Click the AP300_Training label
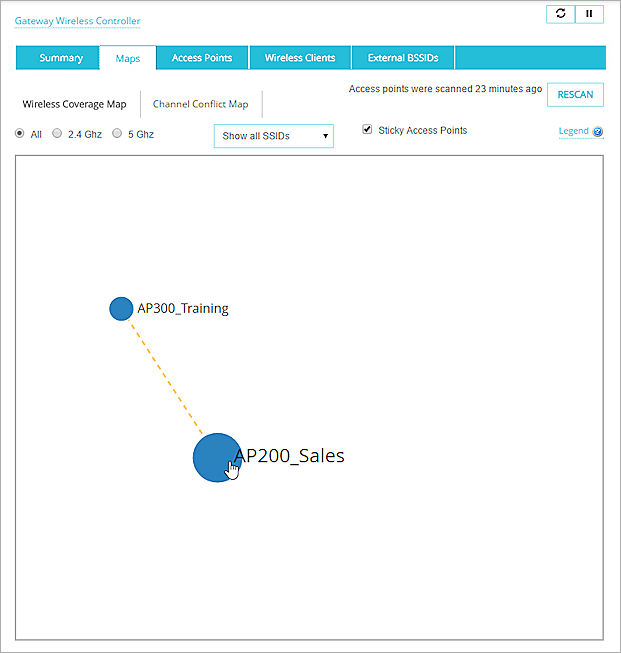 183,309
